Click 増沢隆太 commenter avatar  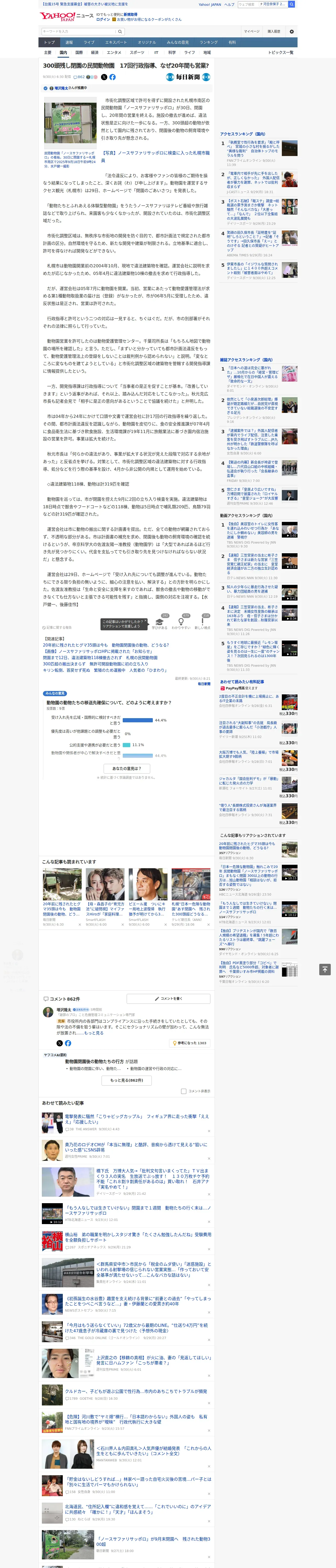pyautogui.click(x=48, y=1012)
